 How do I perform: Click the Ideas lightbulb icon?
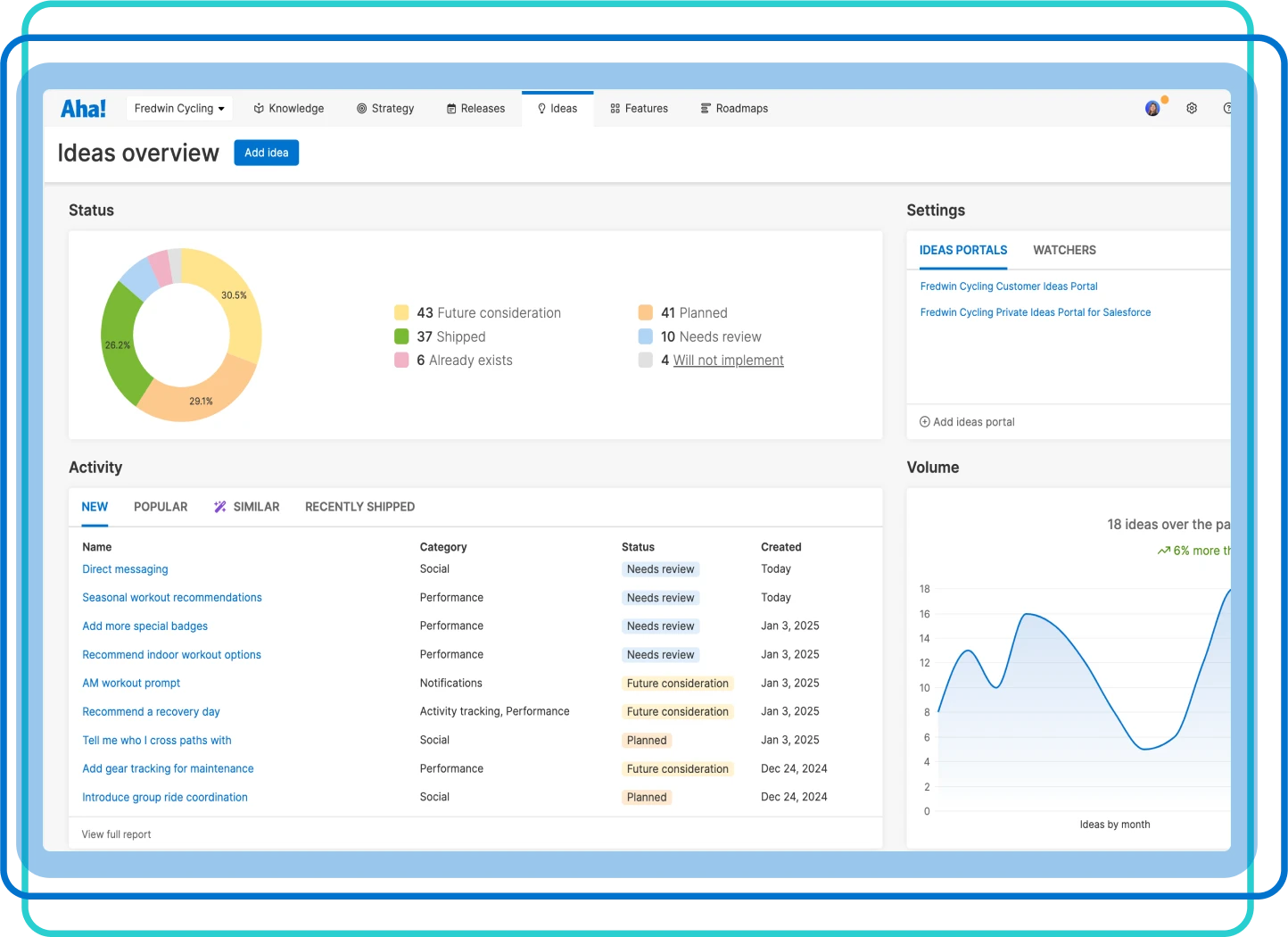pos(541,108)
